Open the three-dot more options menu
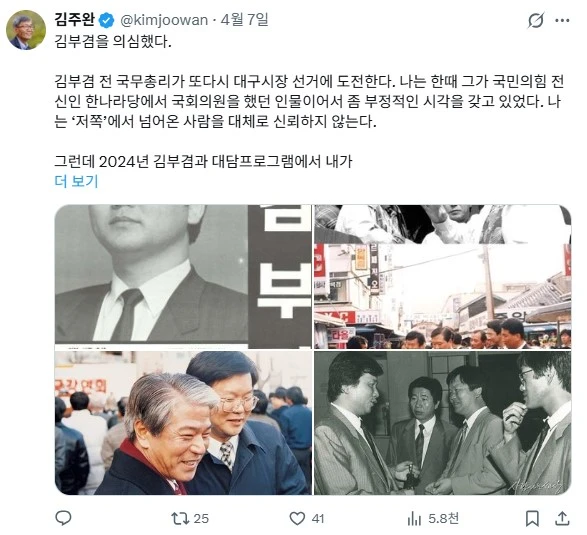587x535 pixels. 562,20
